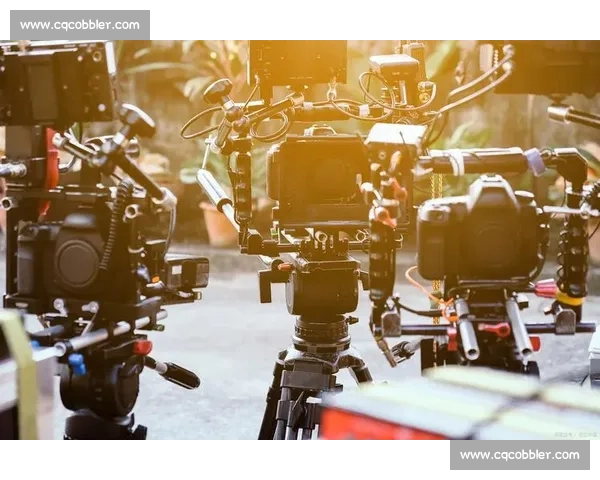This screenshot has height=480, width=600.
Task: Click the www.cqcobbler.com watermark at top left
Action: click(x=79, y=24)
